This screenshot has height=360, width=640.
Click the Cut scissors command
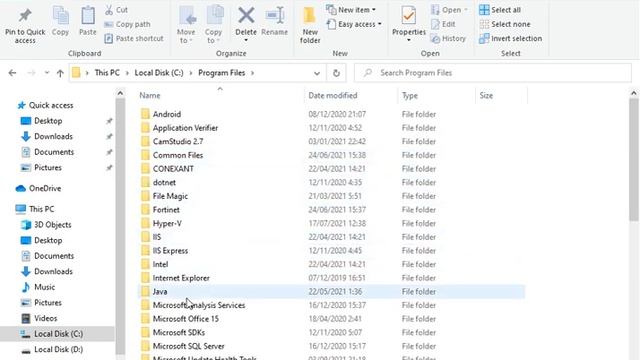click(x=116, y=10)
